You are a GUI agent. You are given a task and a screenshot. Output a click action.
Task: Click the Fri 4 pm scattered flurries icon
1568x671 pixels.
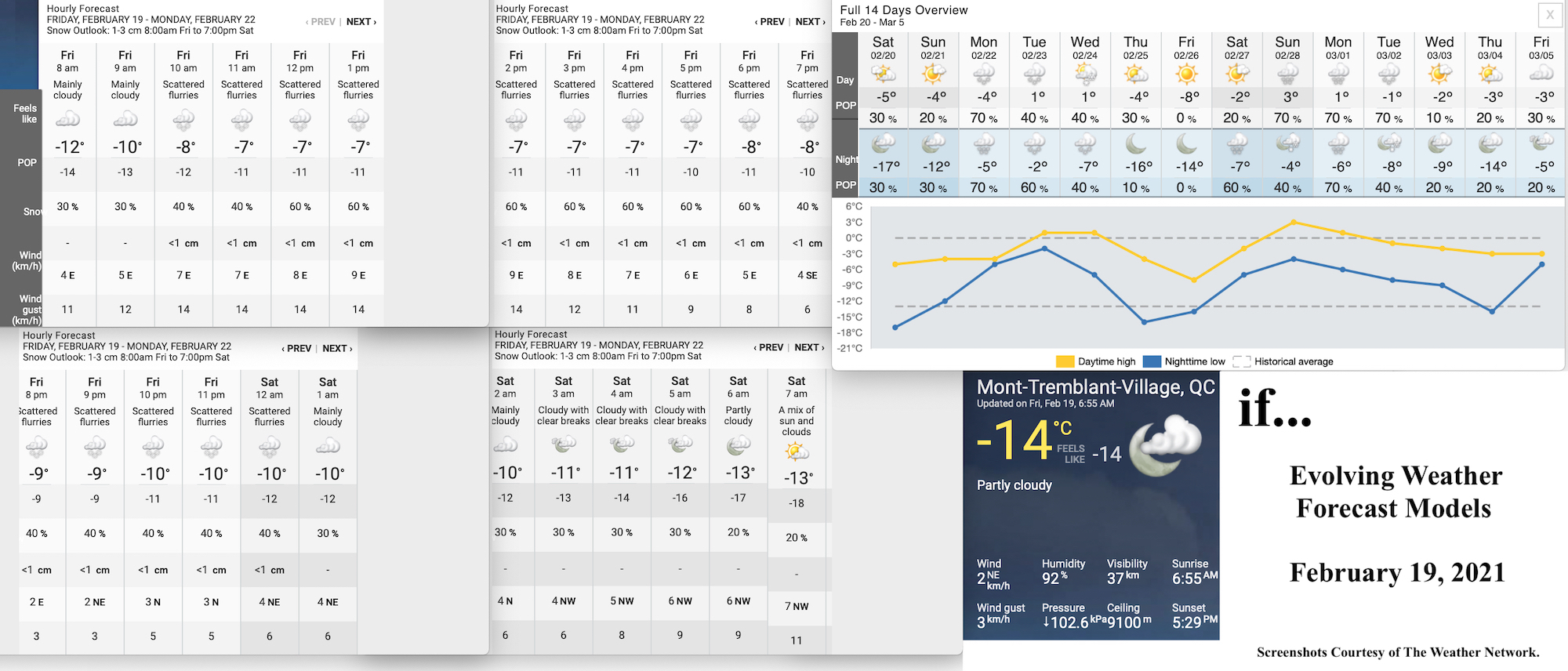[x=633, y=121]
